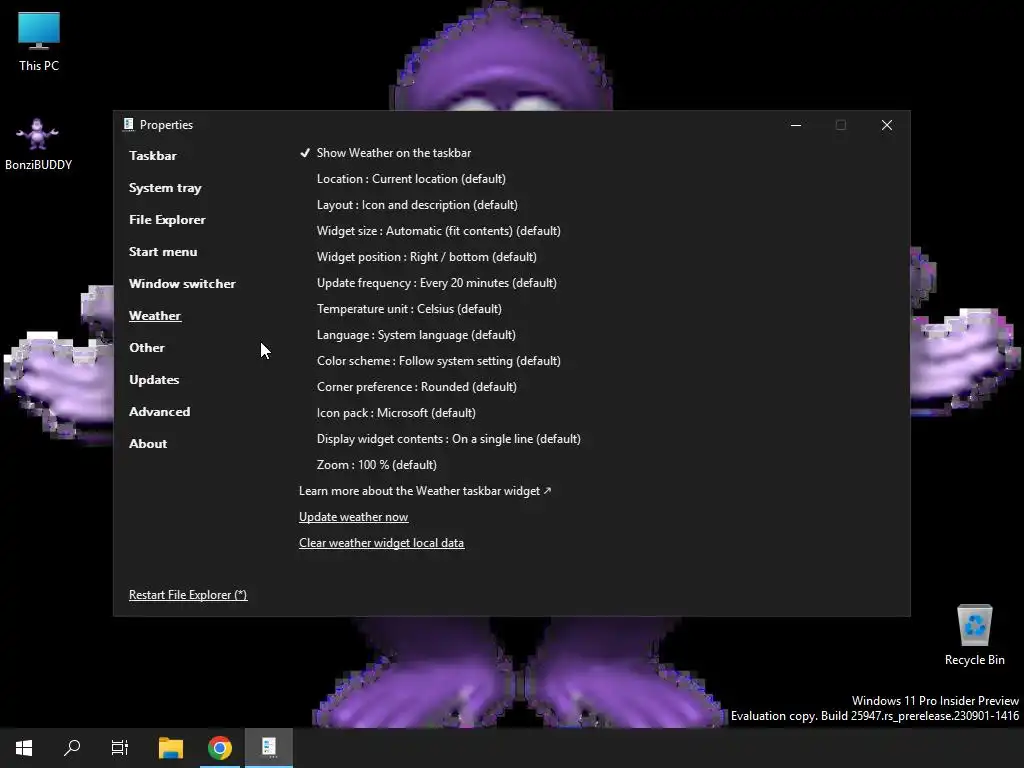
Task: Open Location: Current location option
Action: click(411, 179)
